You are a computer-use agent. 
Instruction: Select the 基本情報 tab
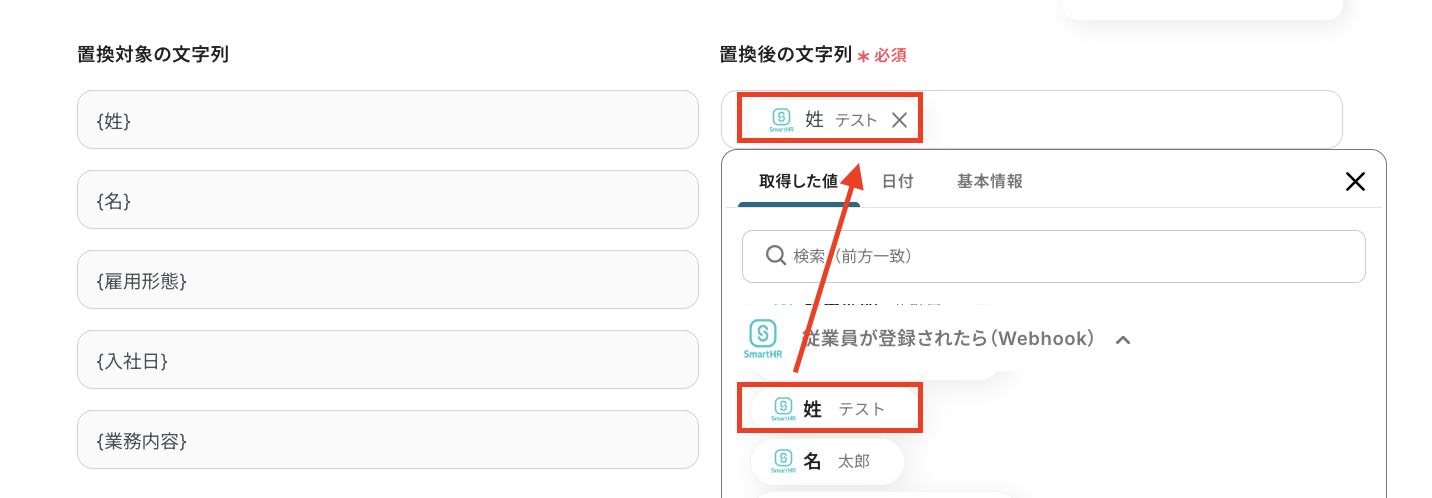[989, 182]
